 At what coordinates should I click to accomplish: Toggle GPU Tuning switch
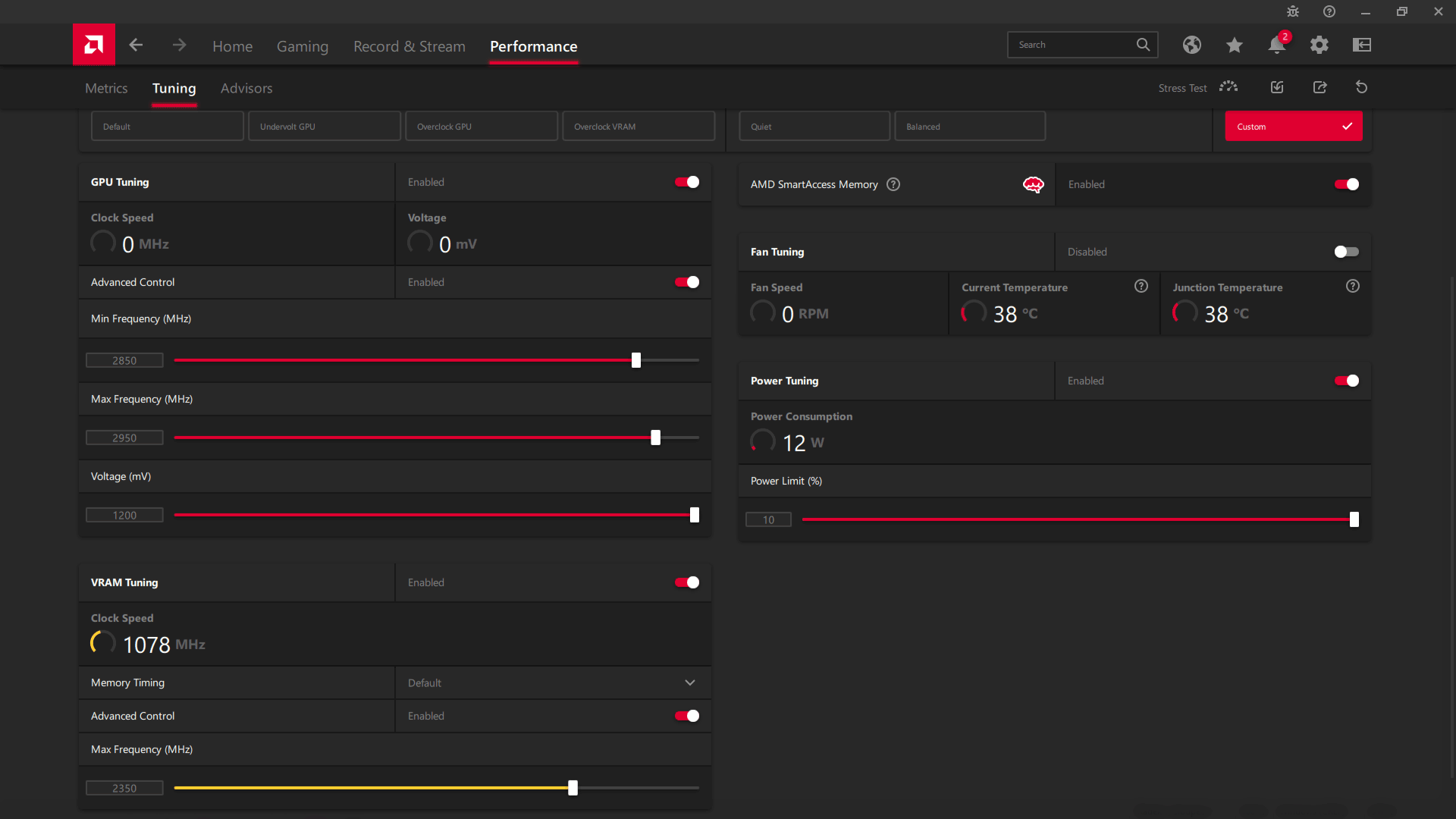687,182
